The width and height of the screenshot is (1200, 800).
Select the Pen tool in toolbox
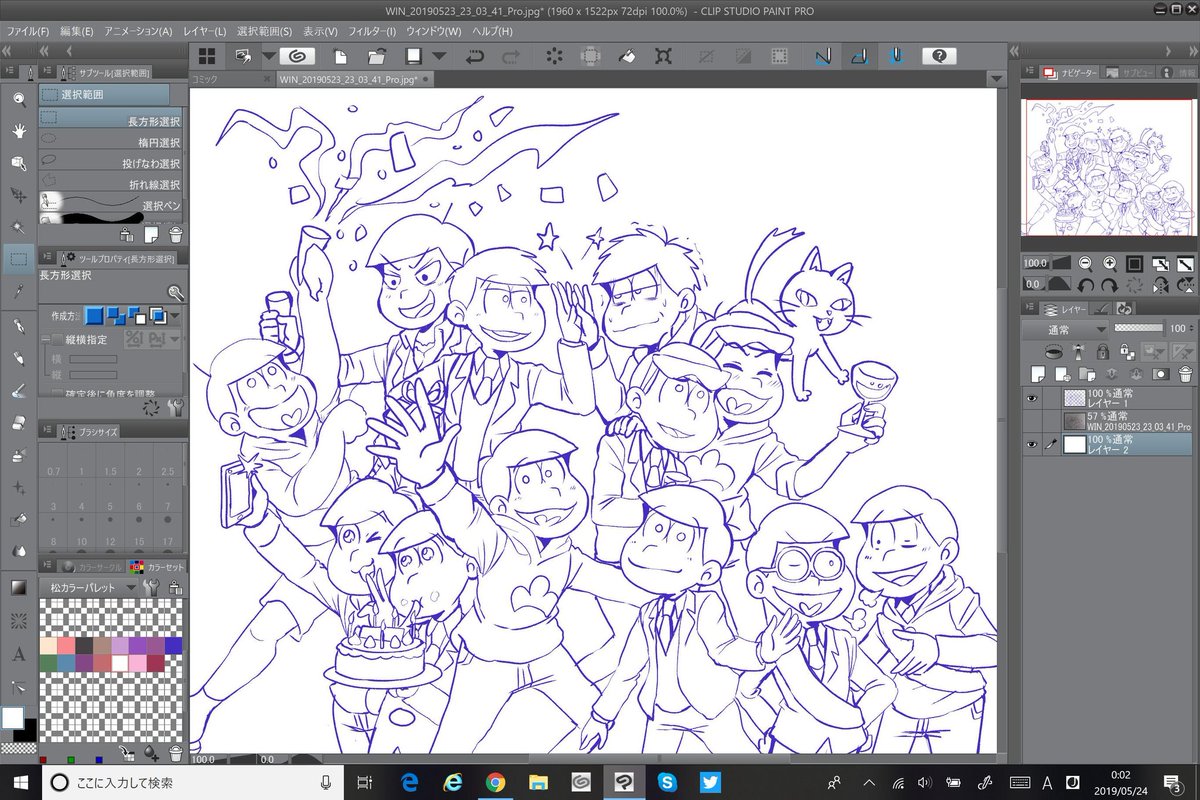pos(18,326)
